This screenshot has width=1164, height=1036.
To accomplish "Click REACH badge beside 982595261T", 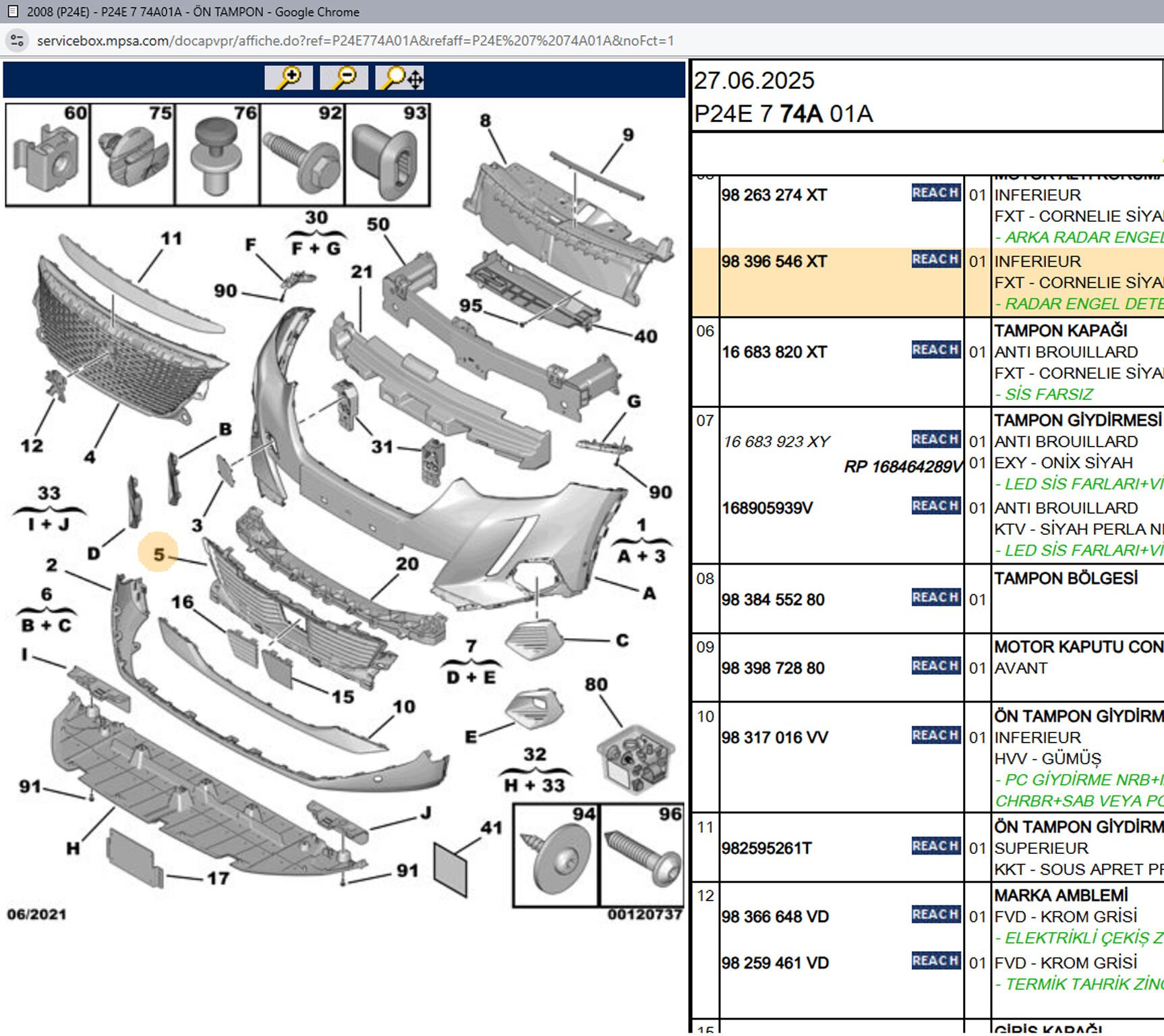I will pyautogui.click(x=935, y=846).
